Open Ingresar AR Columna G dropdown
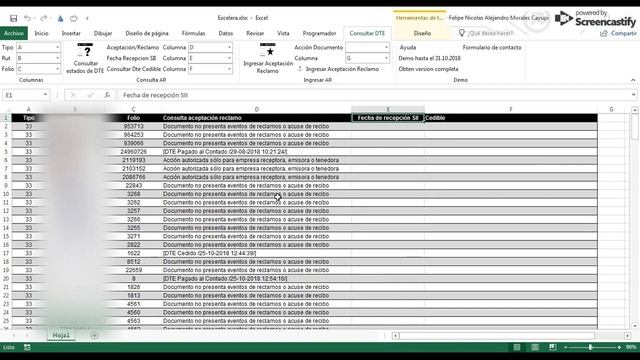The image size is (640, 360). tap(386, 58)
